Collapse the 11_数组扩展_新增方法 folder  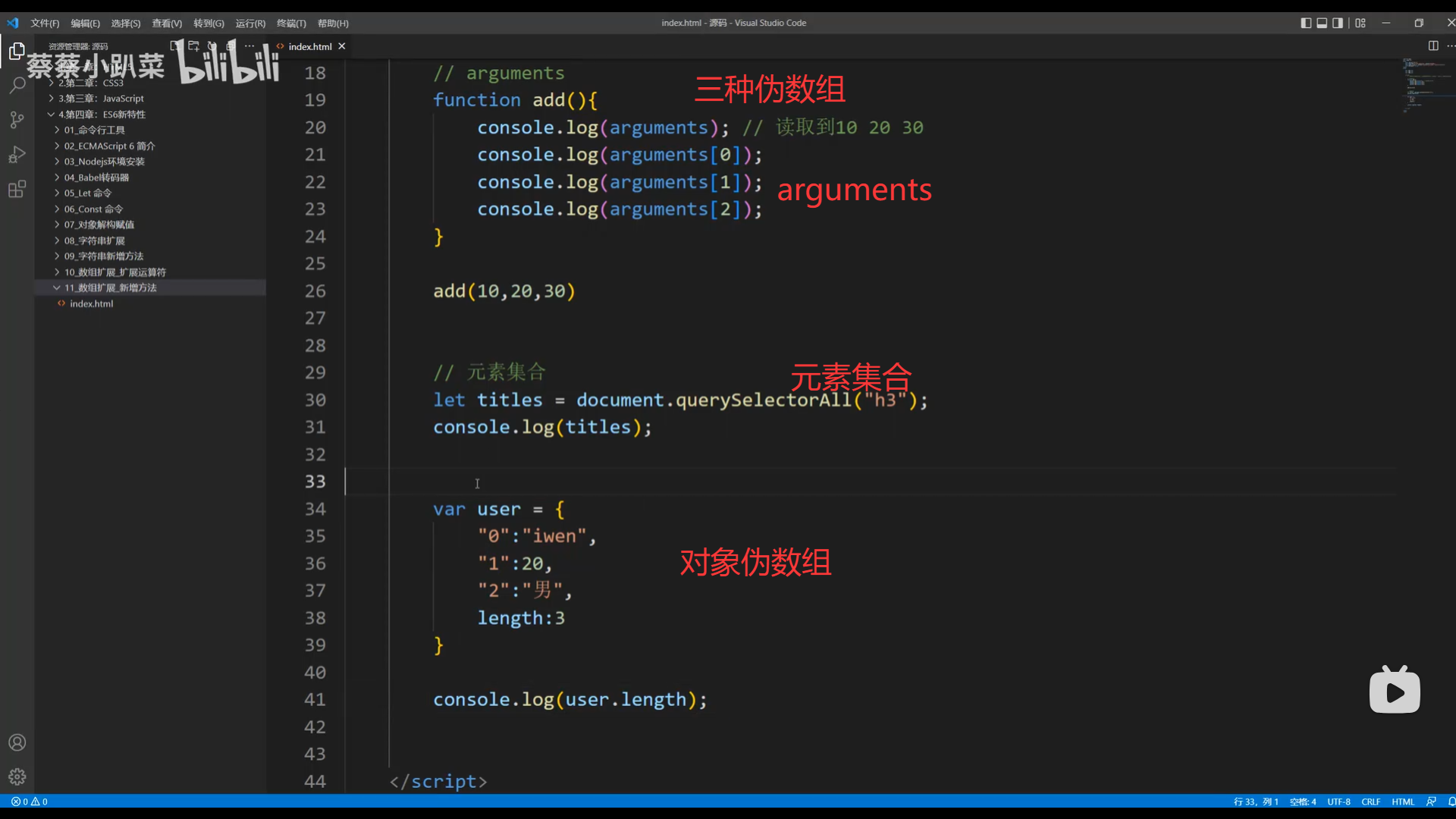point(110,288)
